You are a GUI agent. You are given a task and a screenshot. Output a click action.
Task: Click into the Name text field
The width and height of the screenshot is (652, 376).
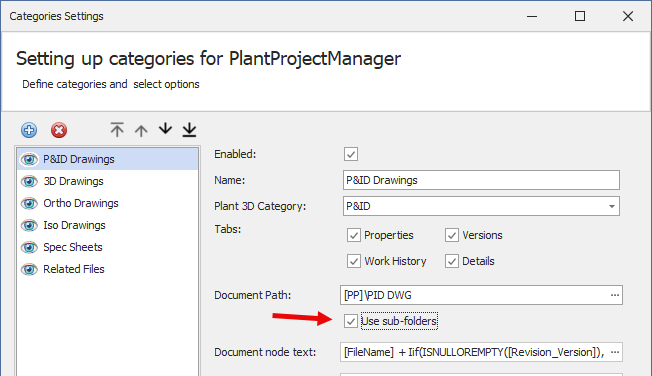[x=481, y=180]
